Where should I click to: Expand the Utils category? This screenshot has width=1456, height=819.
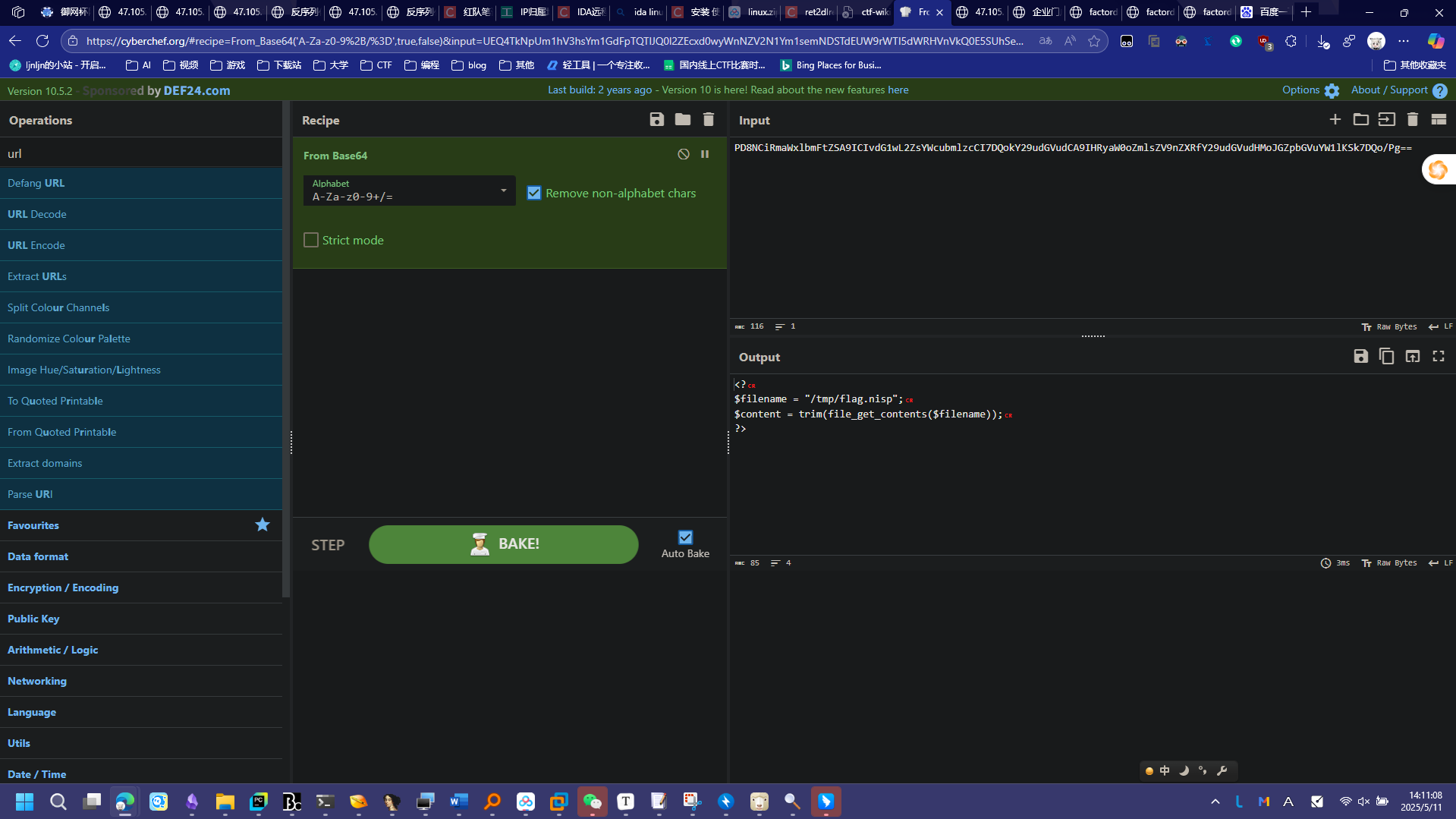point(141,743)
